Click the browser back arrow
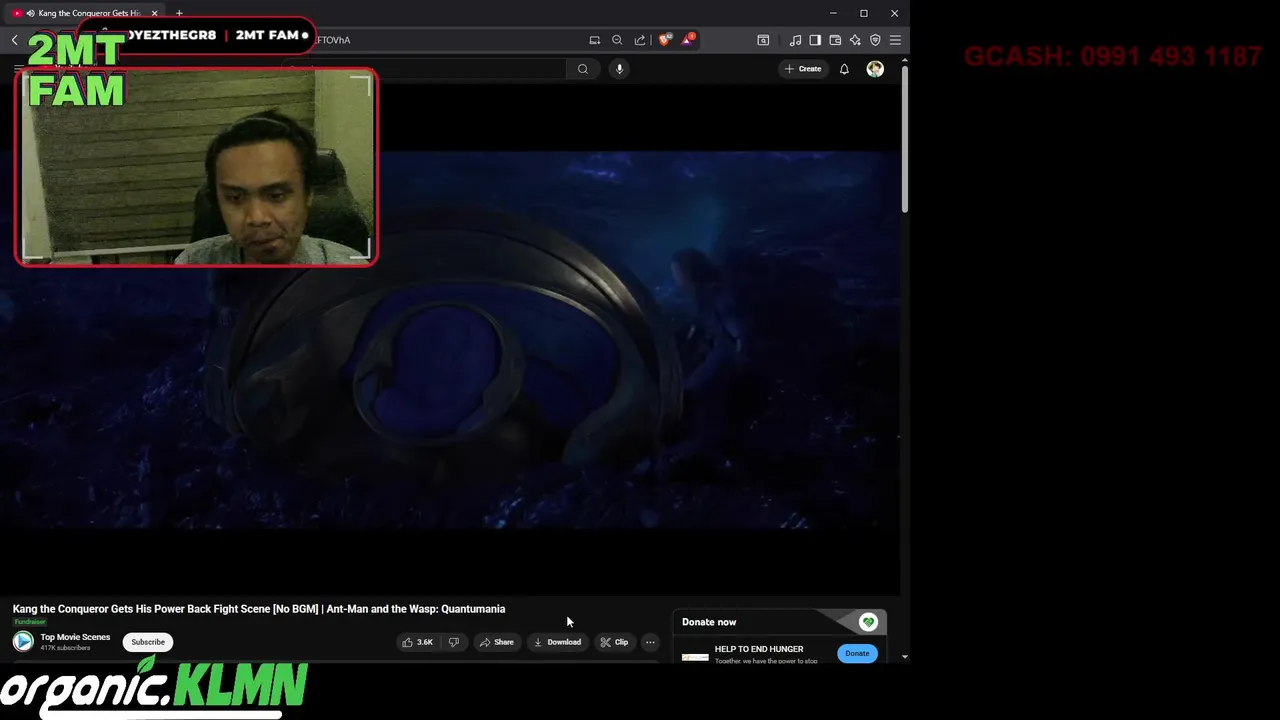1280x720 pixels. 14,40
